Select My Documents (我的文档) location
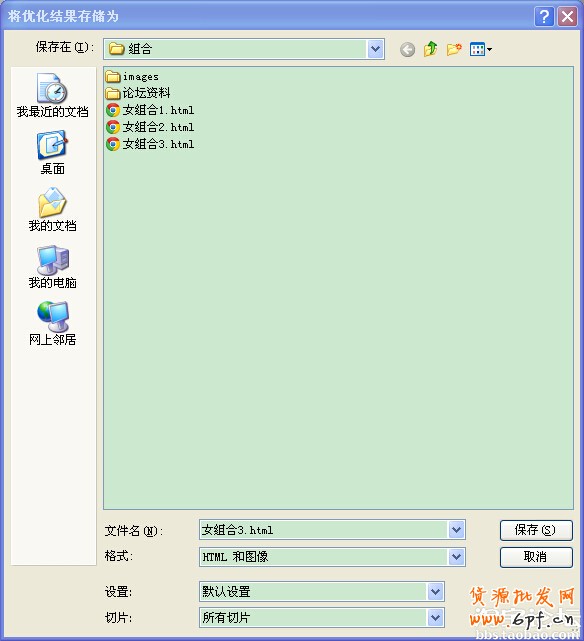The width and height of the screenshot is (584, 641). tap(52, 210)
